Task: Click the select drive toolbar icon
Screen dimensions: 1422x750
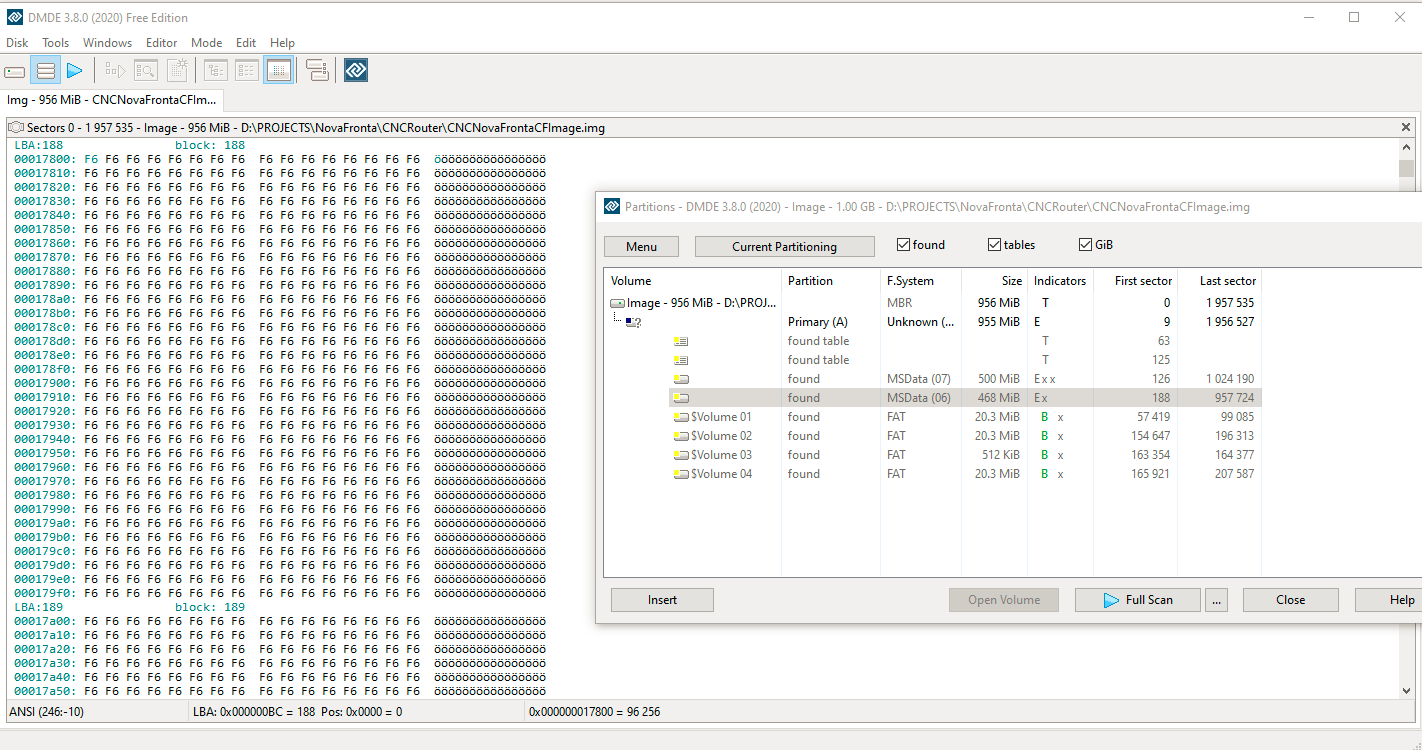Action: [15, 71]
